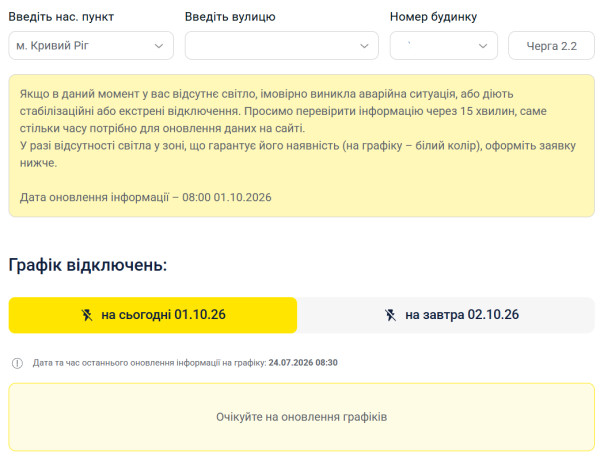600x461 pixels.
Task: Click the chevron arrow in the settlement field
Action: coord(159,46)
